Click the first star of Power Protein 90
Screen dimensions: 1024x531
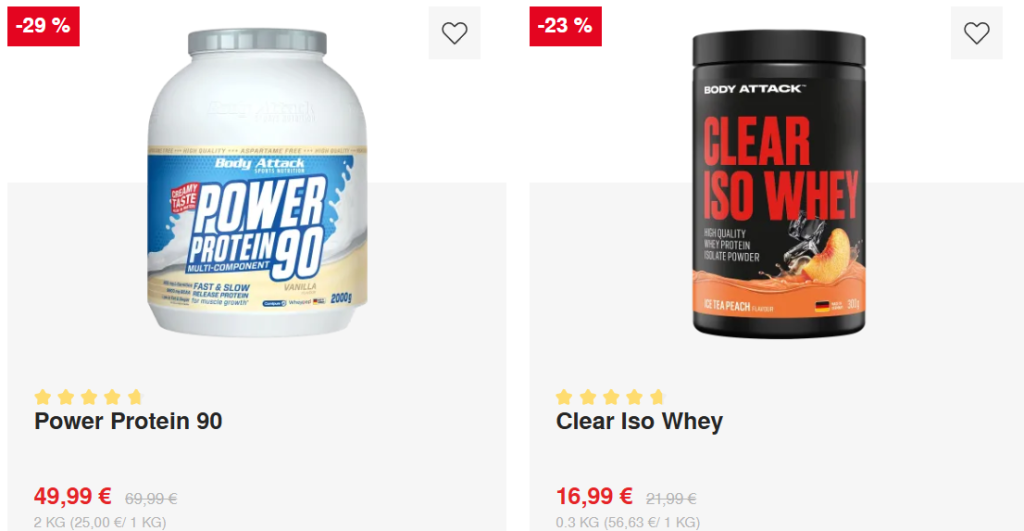[x=42, y=396]
